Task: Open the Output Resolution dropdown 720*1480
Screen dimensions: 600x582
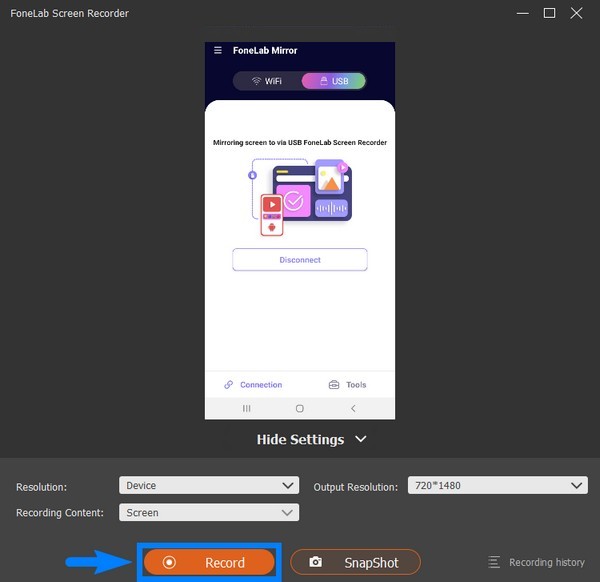Action: click(x=497, y=486)
